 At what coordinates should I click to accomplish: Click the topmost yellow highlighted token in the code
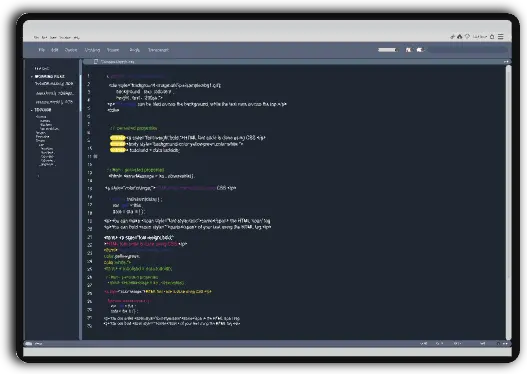(118, 138)
